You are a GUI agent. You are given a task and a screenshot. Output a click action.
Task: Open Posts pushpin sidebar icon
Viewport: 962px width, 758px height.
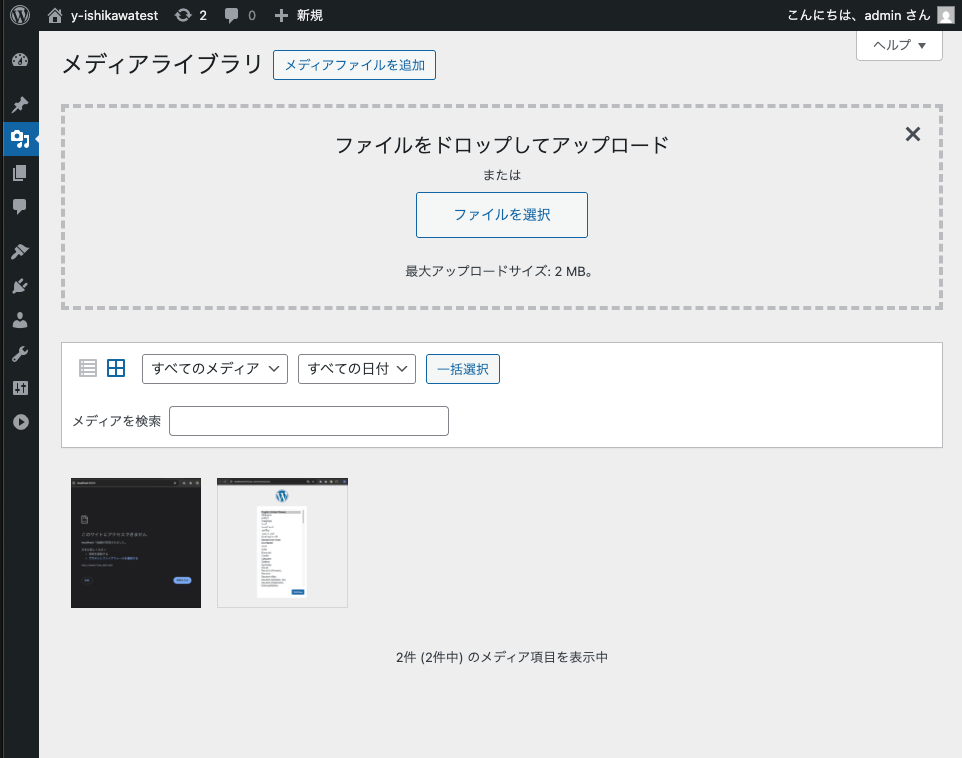point(20,104)
